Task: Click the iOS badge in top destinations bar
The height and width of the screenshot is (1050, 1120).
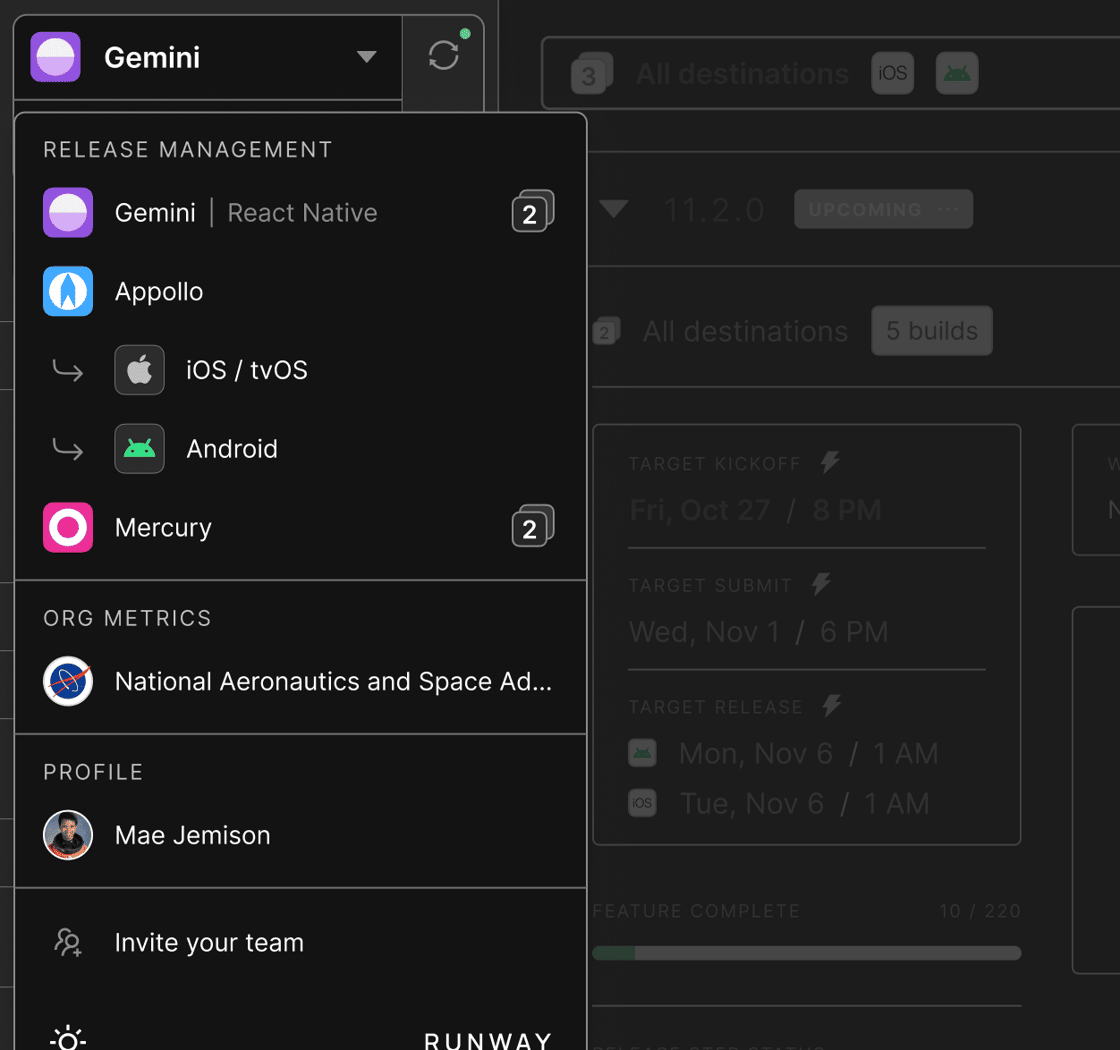Action: pyautogui.click(x=892, y=73)
